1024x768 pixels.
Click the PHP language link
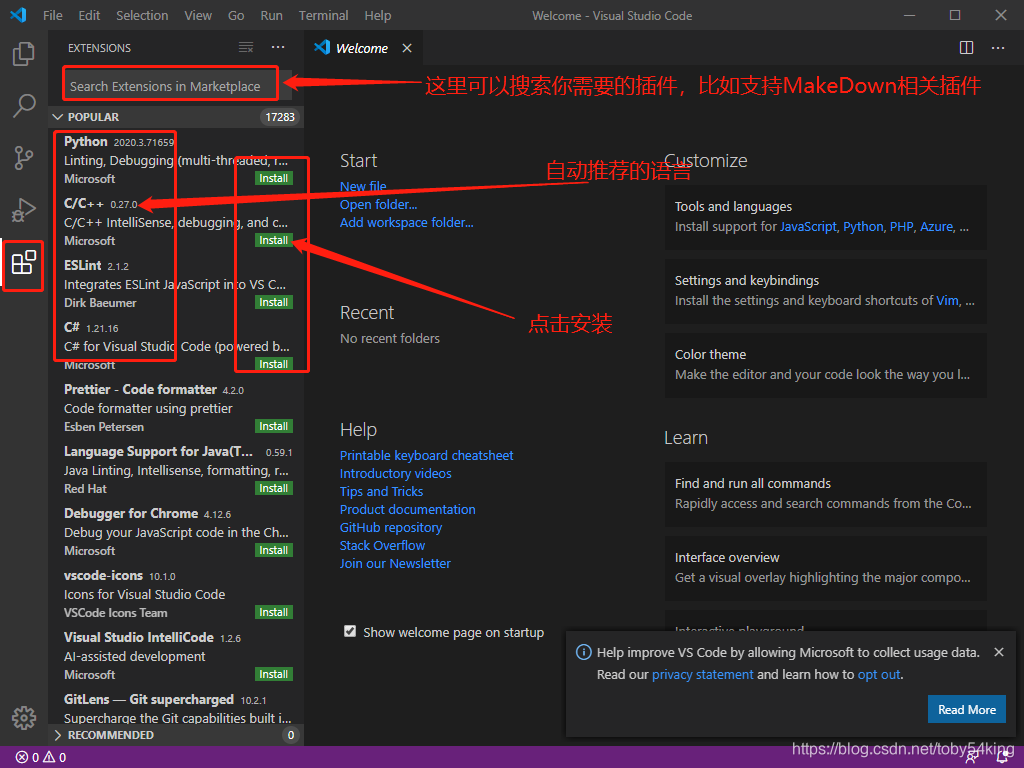coord(901,227)
